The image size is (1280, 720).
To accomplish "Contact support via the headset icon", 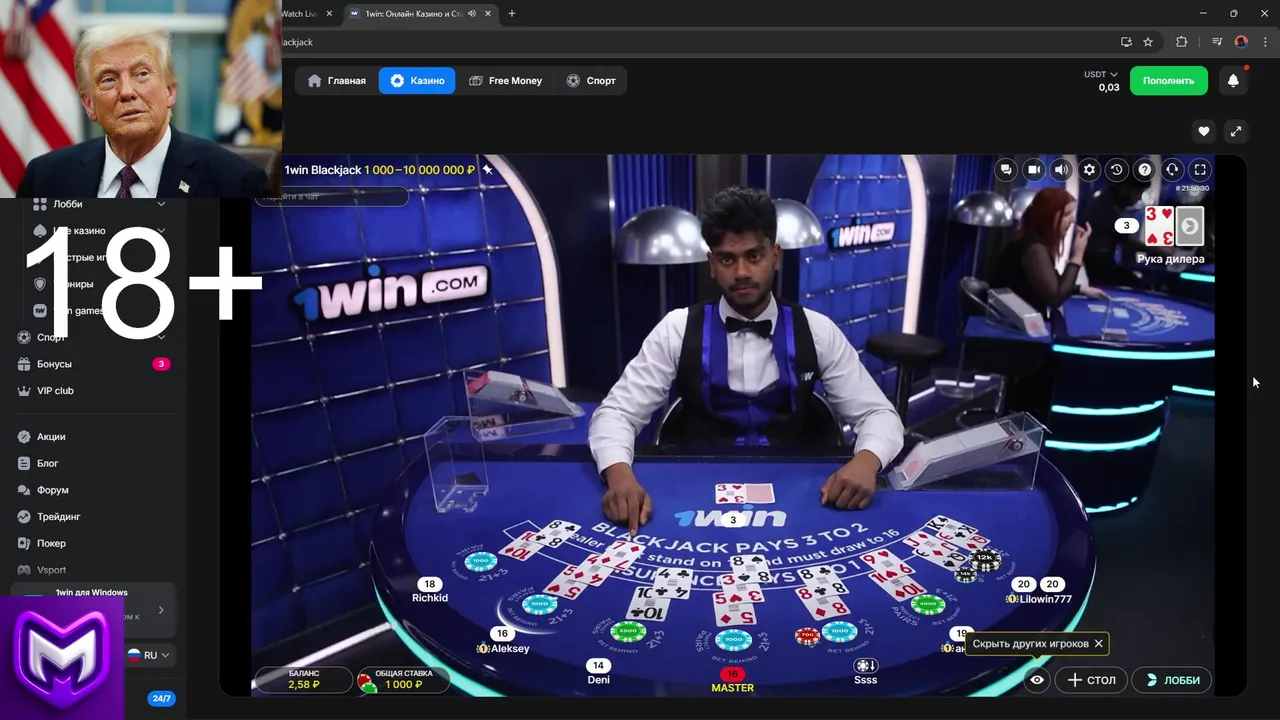I will (1173, 170).
